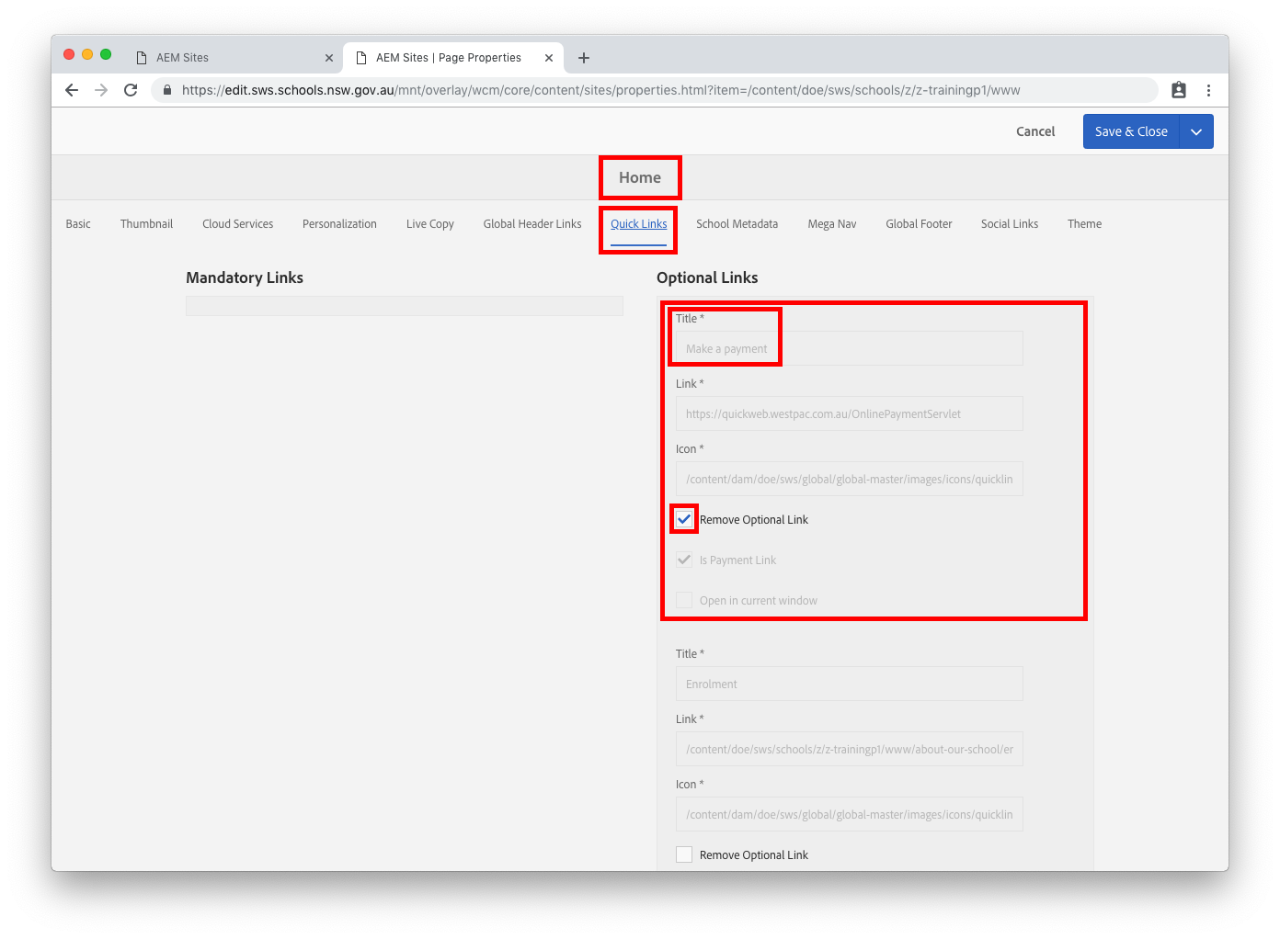Open the Global Header Links tab
Viewport: 1280px width, 939px height.
[x=532, y=224]
